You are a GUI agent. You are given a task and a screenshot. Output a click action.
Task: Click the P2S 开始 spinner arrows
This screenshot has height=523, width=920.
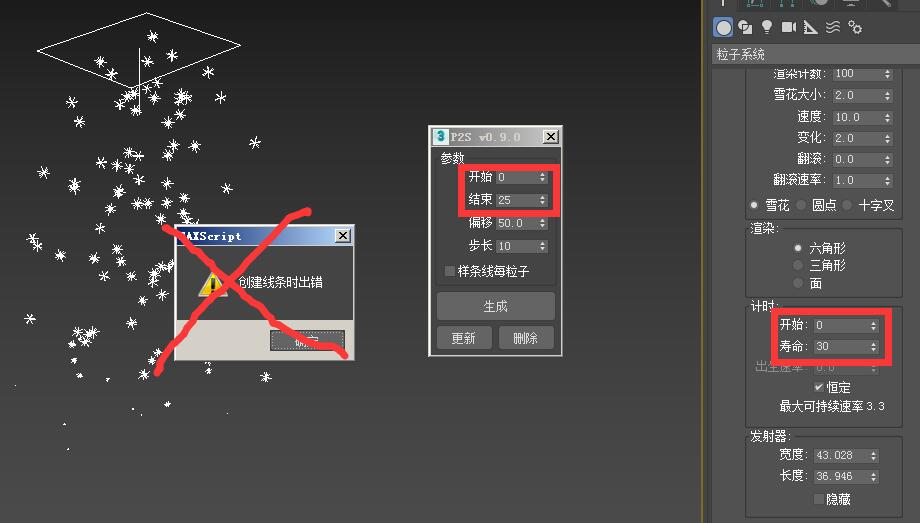542,177
